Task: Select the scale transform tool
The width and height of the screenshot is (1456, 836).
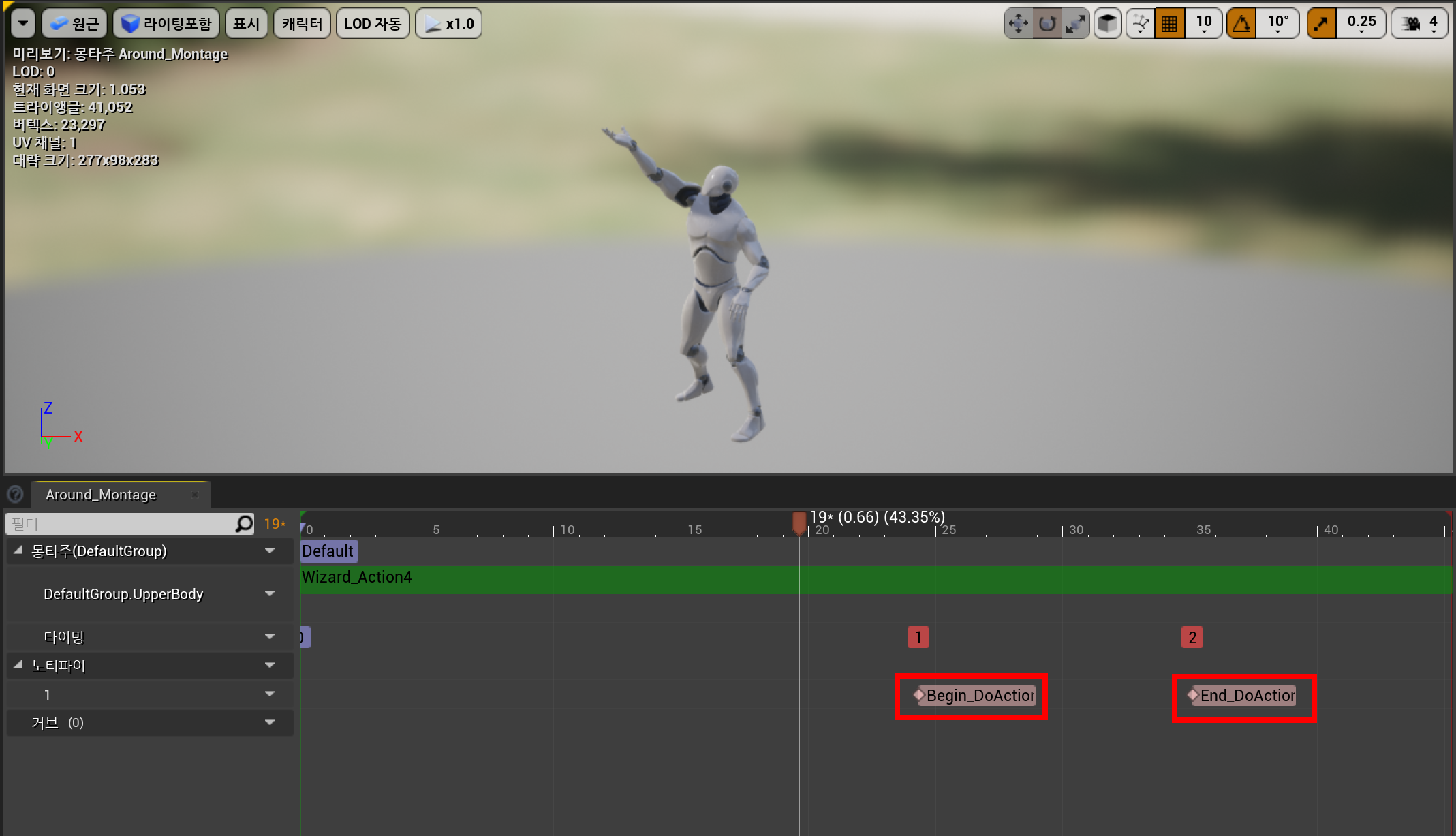Action: coord(1076,24)
